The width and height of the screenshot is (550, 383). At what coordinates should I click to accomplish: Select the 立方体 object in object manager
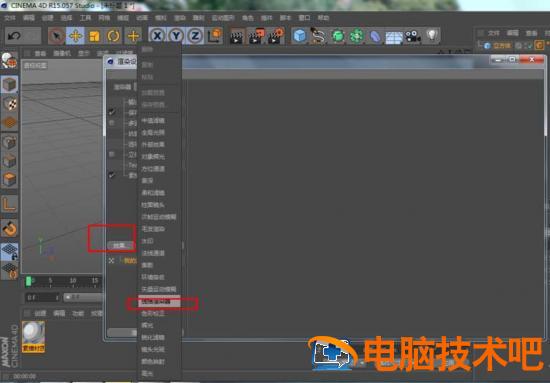coord(502,46)
